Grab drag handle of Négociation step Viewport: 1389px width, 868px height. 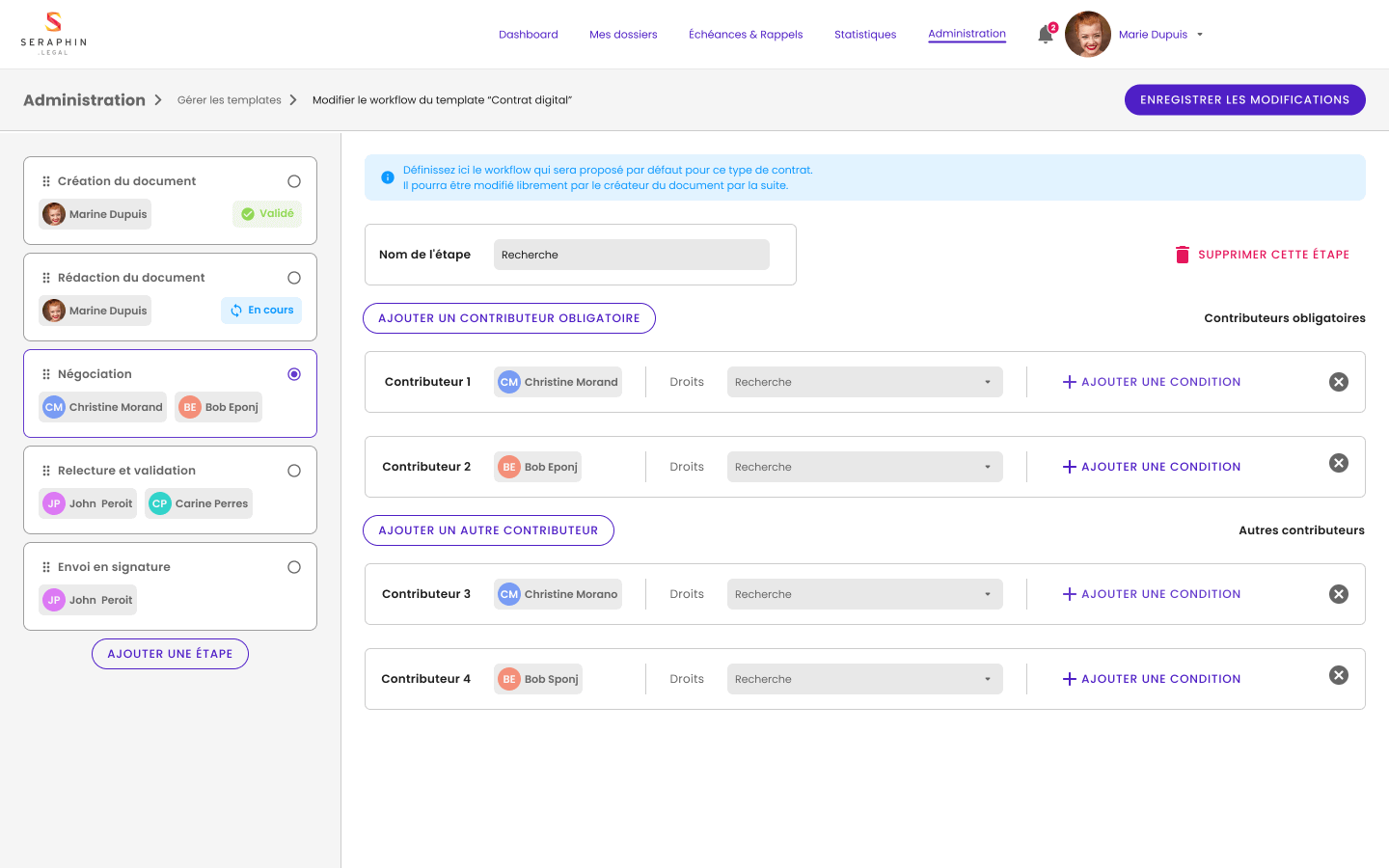pos(46,374)
